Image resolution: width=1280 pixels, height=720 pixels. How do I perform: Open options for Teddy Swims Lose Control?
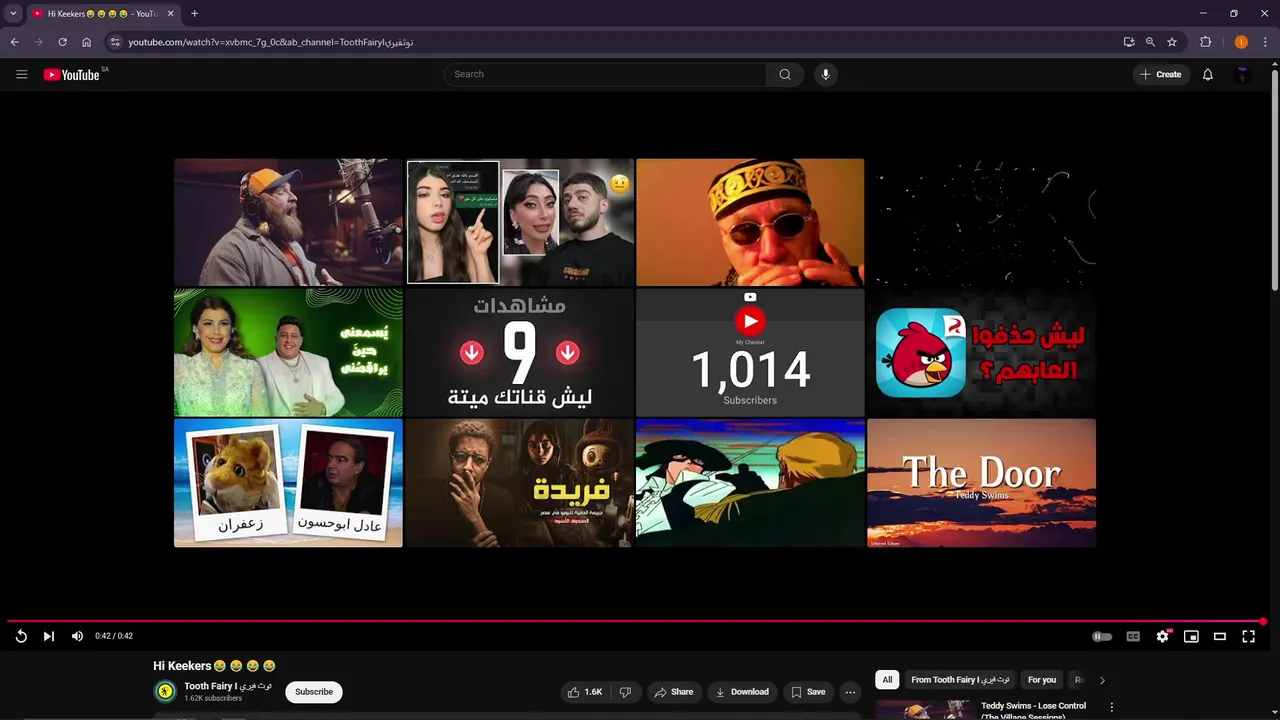tap(1111, 707)
